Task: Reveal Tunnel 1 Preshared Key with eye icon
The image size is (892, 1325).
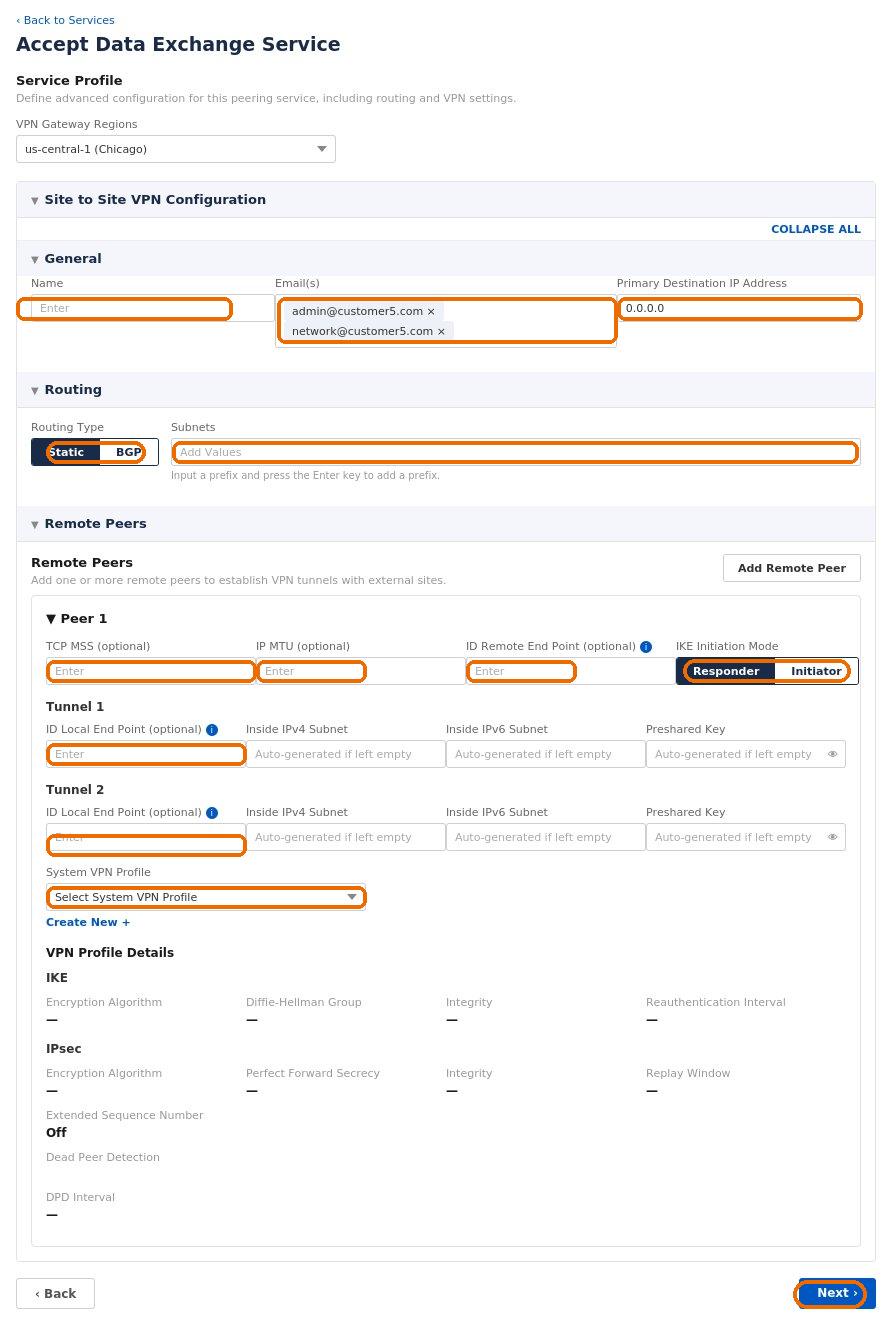Action: pyautogui.click(x=833, y=754)
